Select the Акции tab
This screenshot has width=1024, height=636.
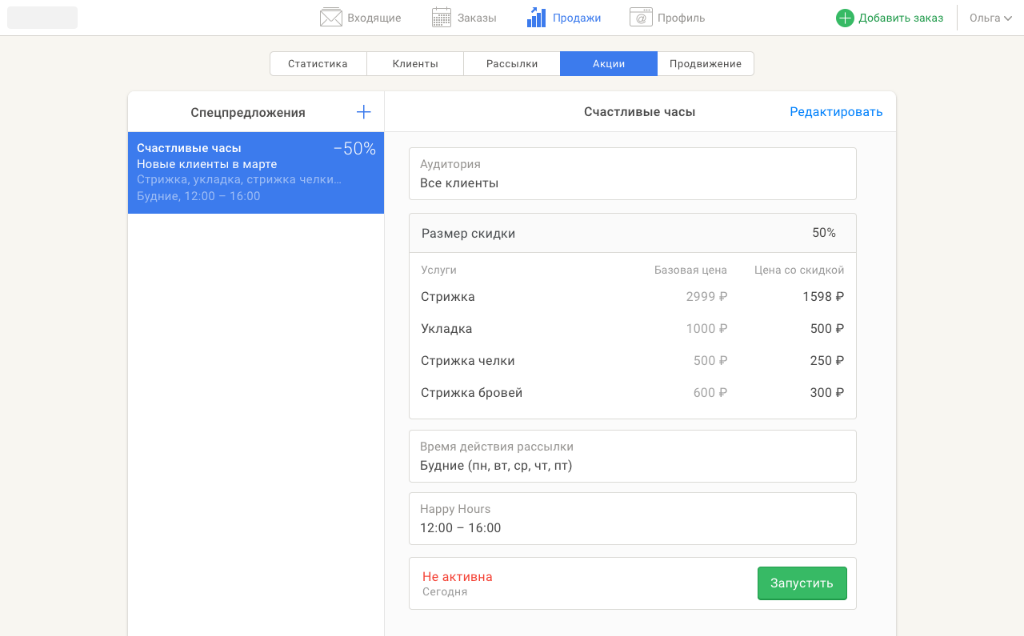(x=609, y=63)
